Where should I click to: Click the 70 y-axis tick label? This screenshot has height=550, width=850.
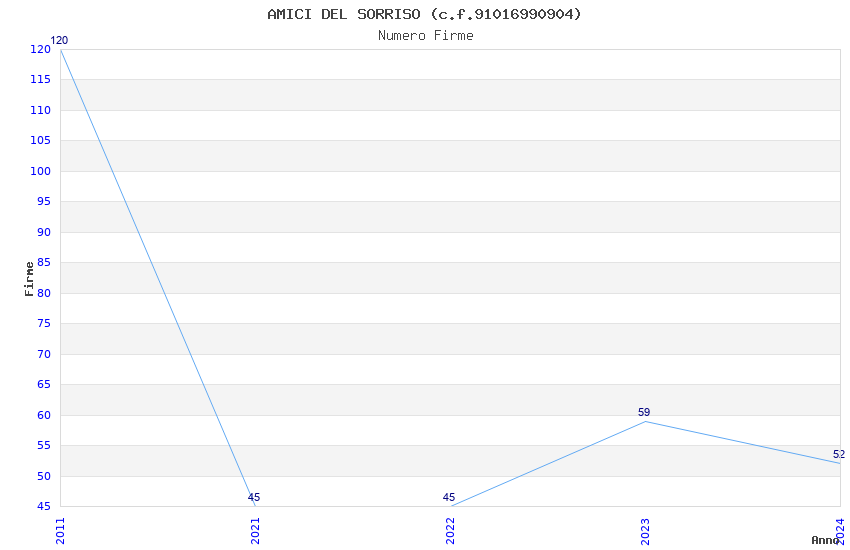point(44,354)
